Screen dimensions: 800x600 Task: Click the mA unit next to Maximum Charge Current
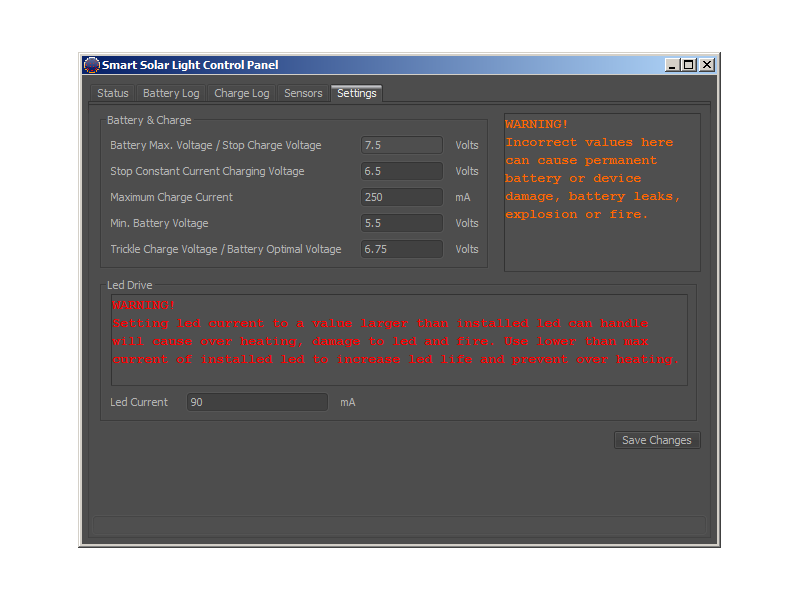coord(463,197)
